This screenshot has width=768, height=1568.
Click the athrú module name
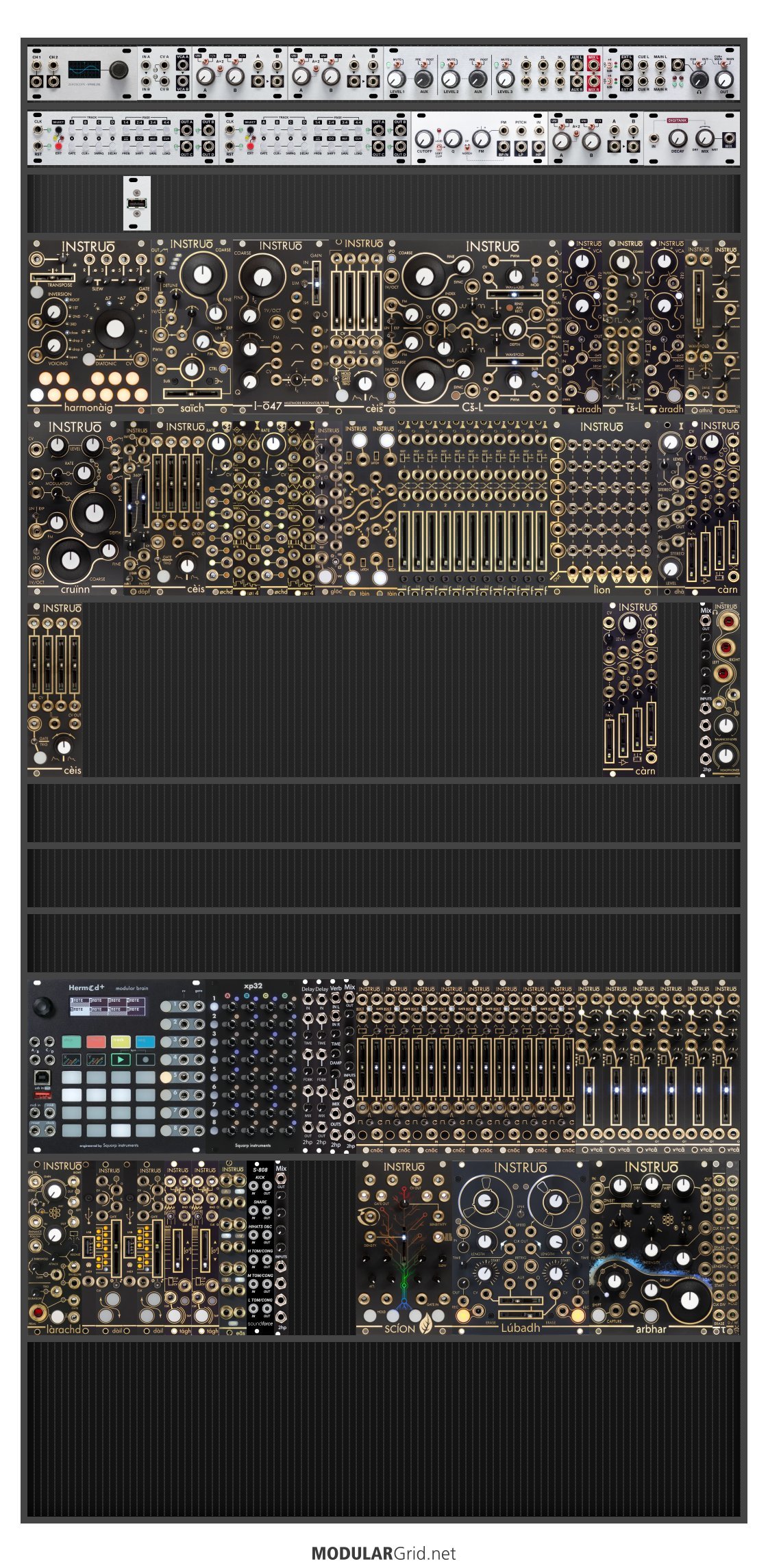click(704, 411)
